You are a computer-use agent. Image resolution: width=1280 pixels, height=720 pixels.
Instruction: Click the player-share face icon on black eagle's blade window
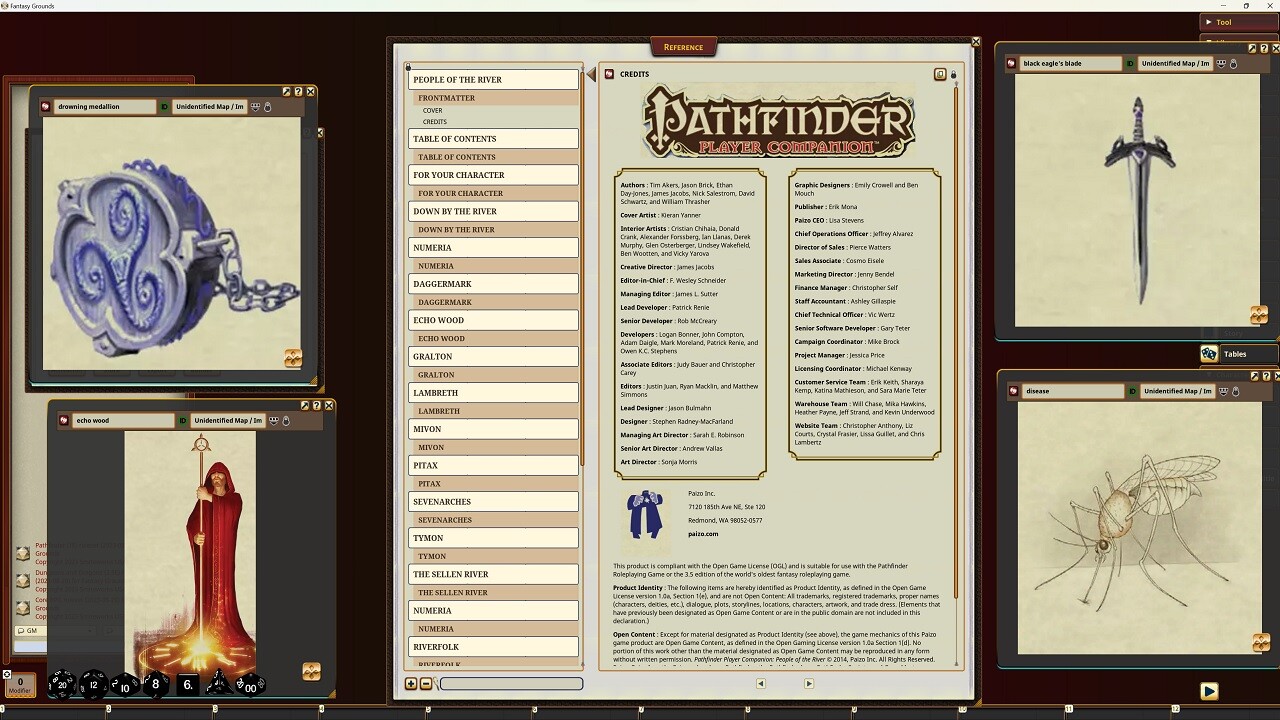(1222, 64)
